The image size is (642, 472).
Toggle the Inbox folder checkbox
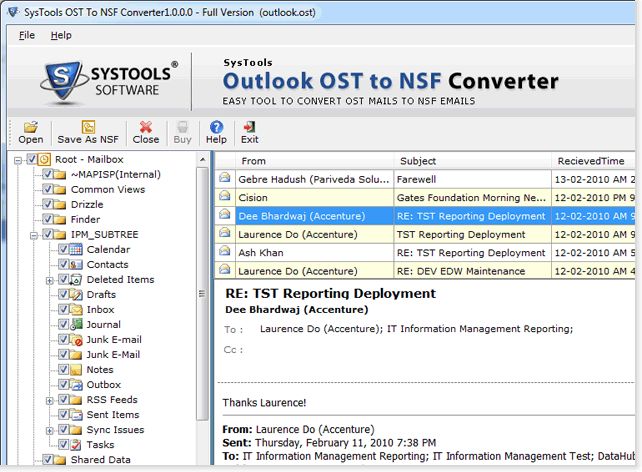(x=63, y=310)
